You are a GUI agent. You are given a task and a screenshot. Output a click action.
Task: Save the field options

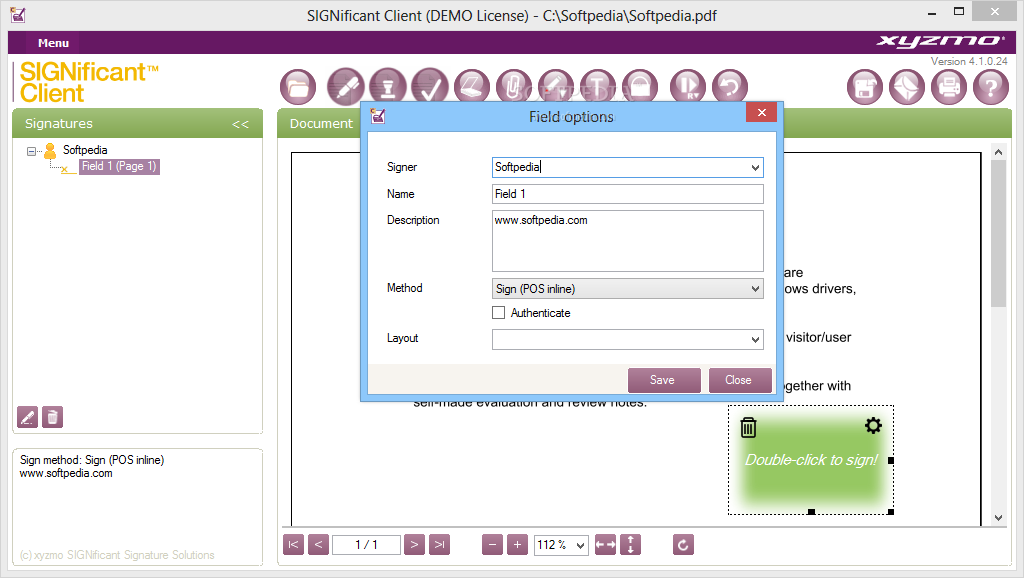pos(664,380)
